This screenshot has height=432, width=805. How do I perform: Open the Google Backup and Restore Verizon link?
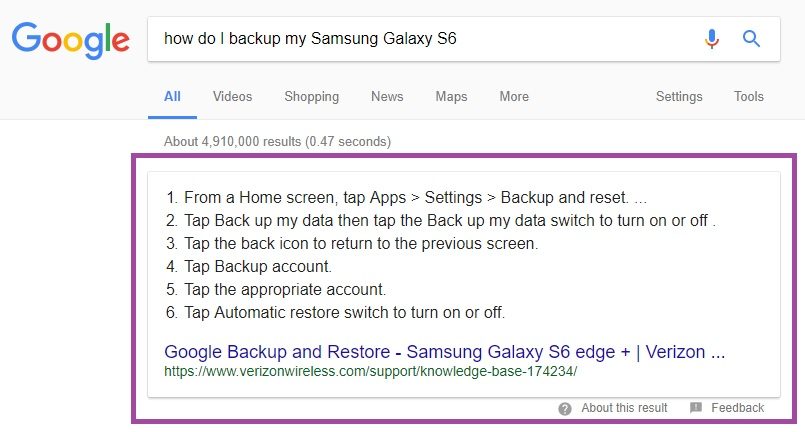tap(445, 352)
